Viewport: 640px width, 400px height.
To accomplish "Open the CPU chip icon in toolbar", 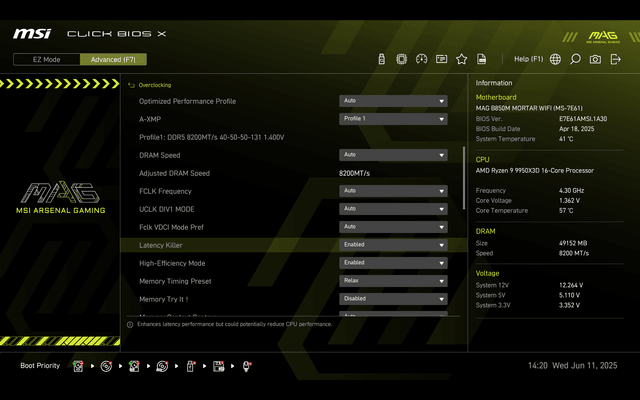I will click(401, 59).
